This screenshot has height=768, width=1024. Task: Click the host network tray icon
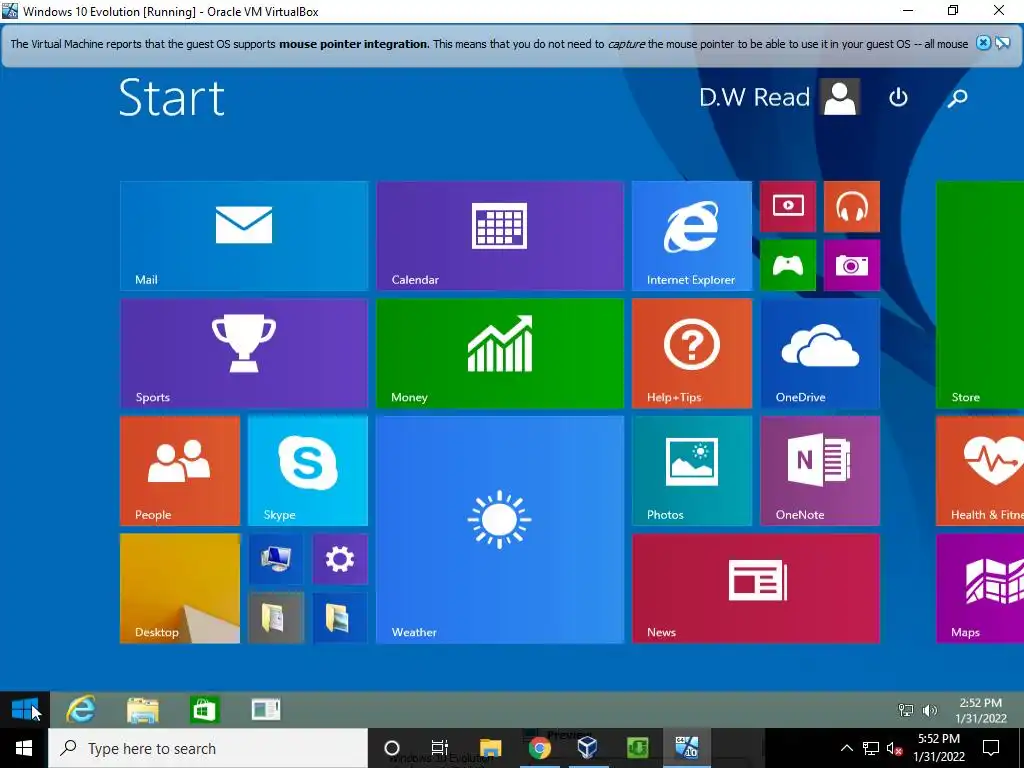click(x=871, y=748)
